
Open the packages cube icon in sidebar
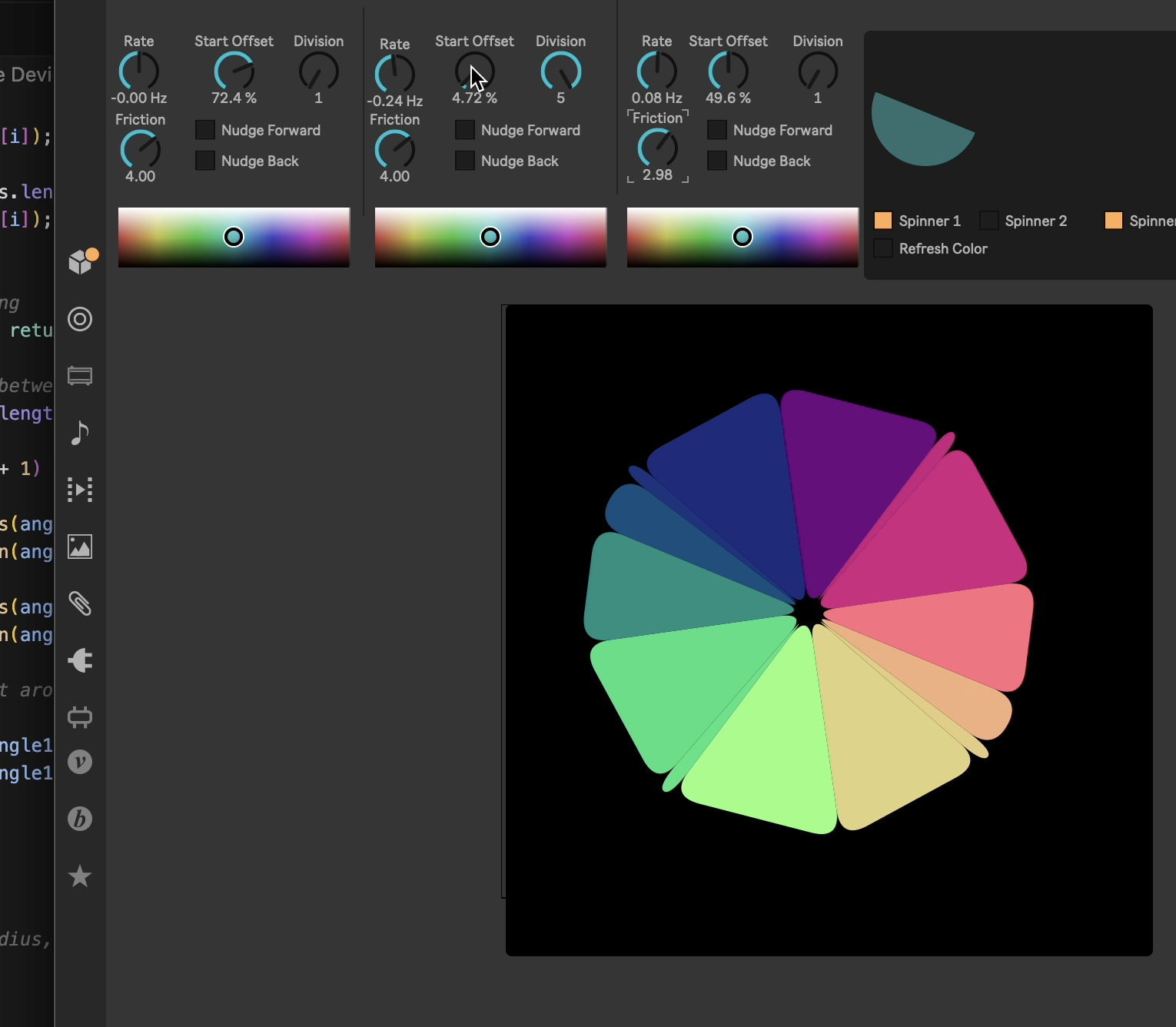[80, 262]
